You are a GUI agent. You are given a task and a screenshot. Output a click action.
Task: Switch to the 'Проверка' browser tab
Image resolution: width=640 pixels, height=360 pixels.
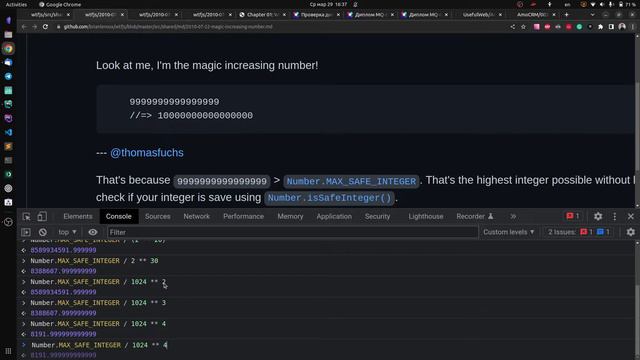[x=316, y=15]
